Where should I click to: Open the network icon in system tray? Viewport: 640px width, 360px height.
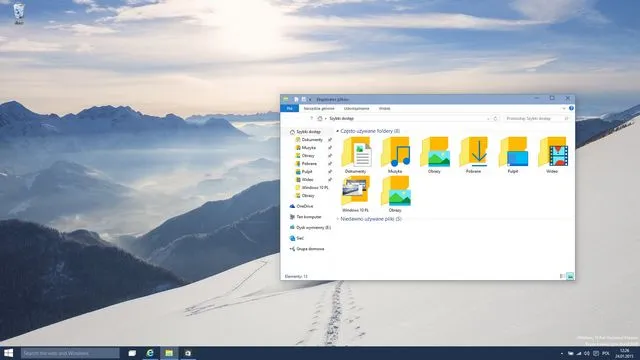pyautogui.click(x=578, y=353)
